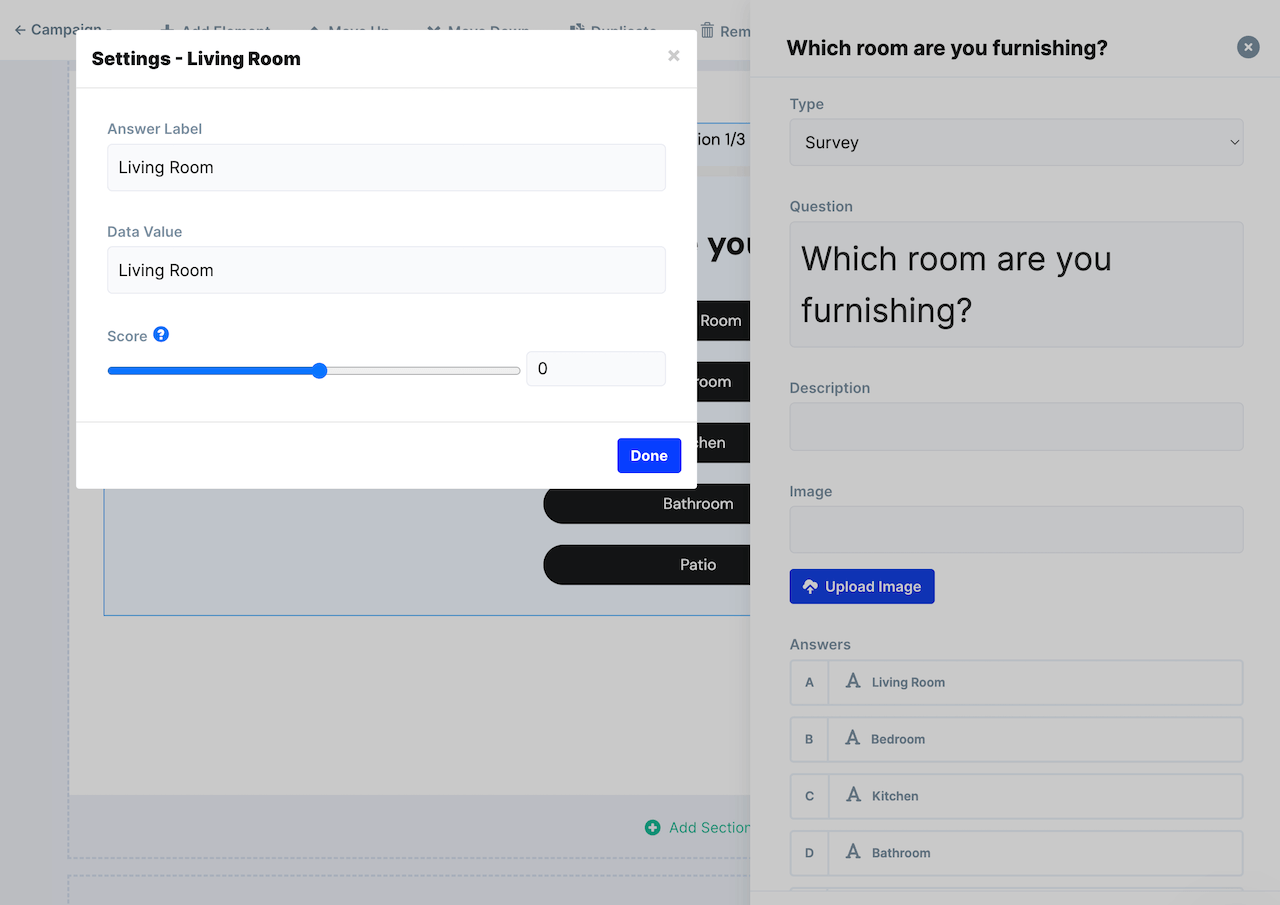Go back via Campaign arrow link

pyautogui.click(x=58, y=29)
